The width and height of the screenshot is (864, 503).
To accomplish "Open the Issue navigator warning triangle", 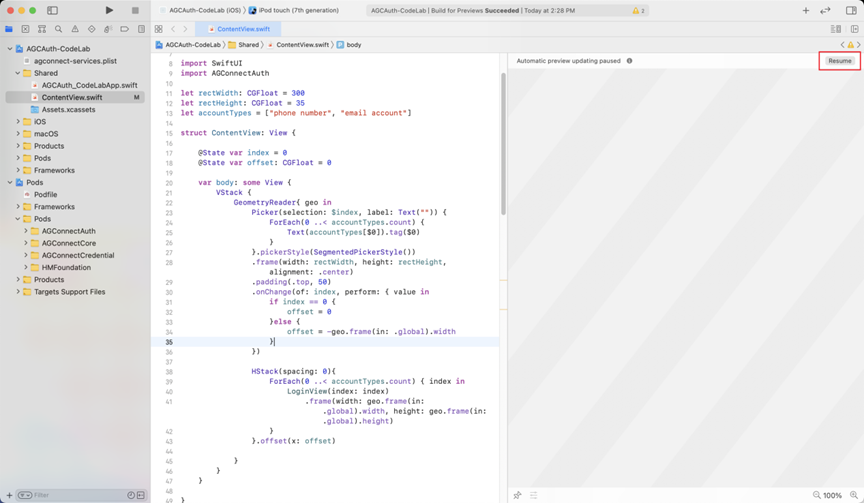I will pos(75,29).
